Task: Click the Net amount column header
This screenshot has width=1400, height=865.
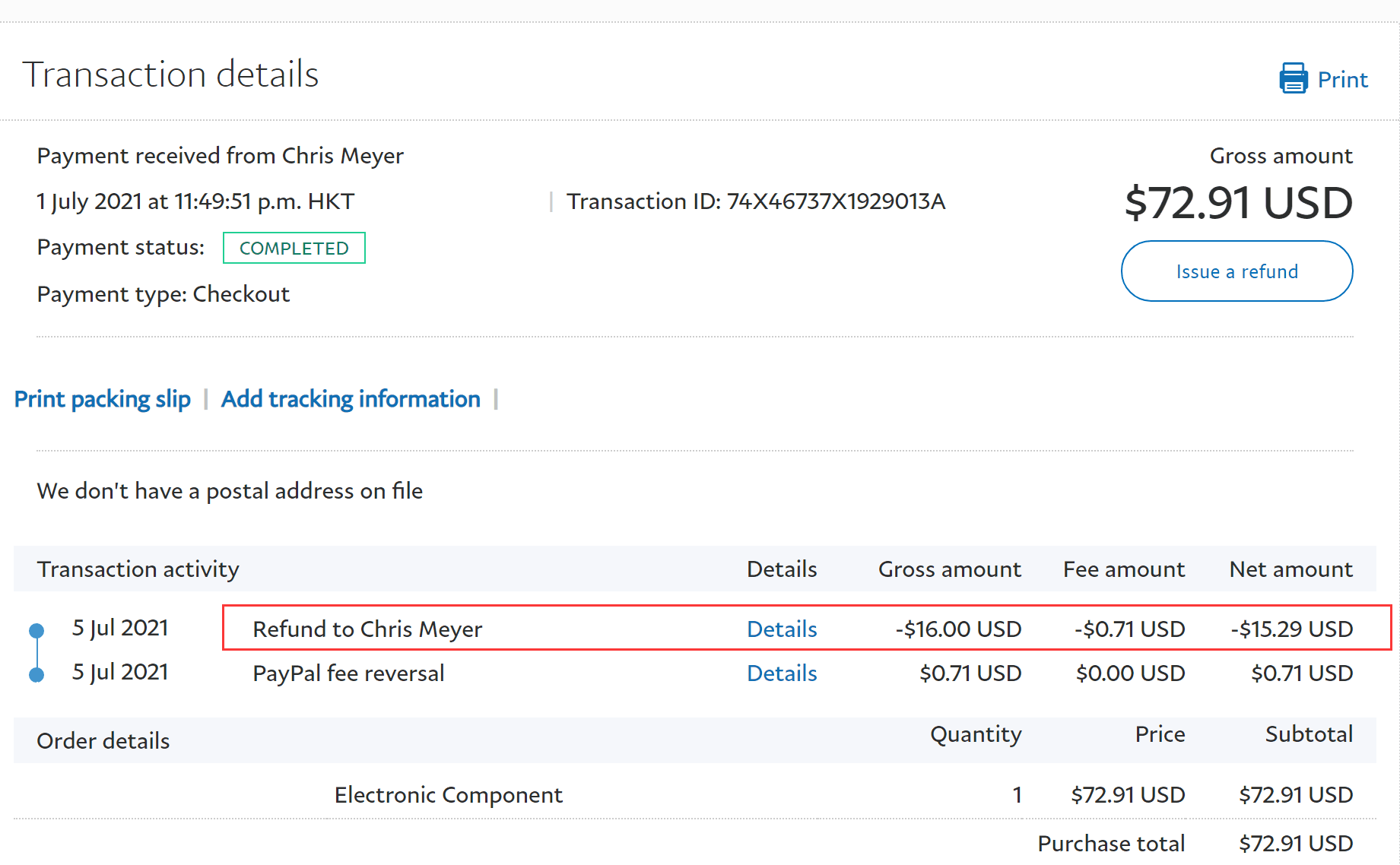Action: 1290,569
